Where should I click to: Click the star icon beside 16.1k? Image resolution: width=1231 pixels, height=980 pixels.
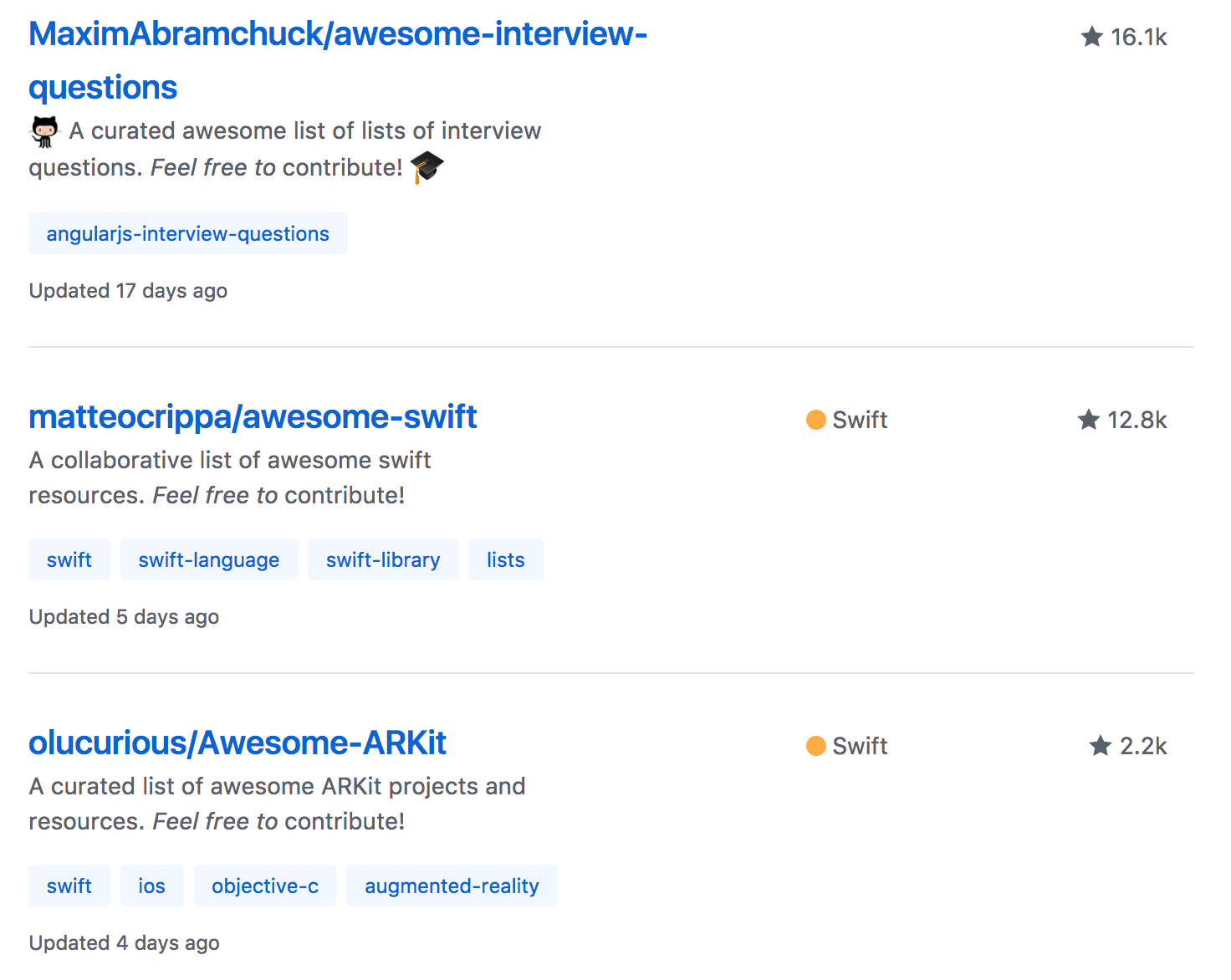coord(1091,37)
